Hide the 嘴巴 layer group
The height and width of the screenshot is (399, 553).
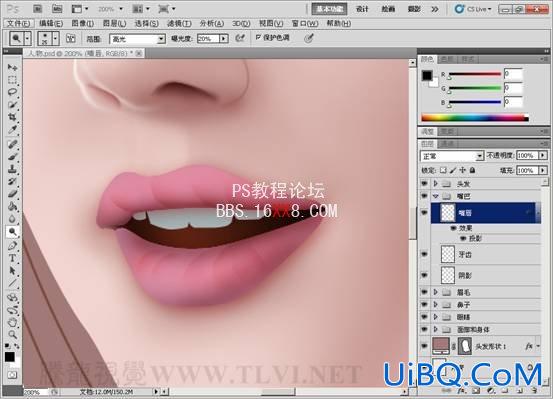click(424, 196)
